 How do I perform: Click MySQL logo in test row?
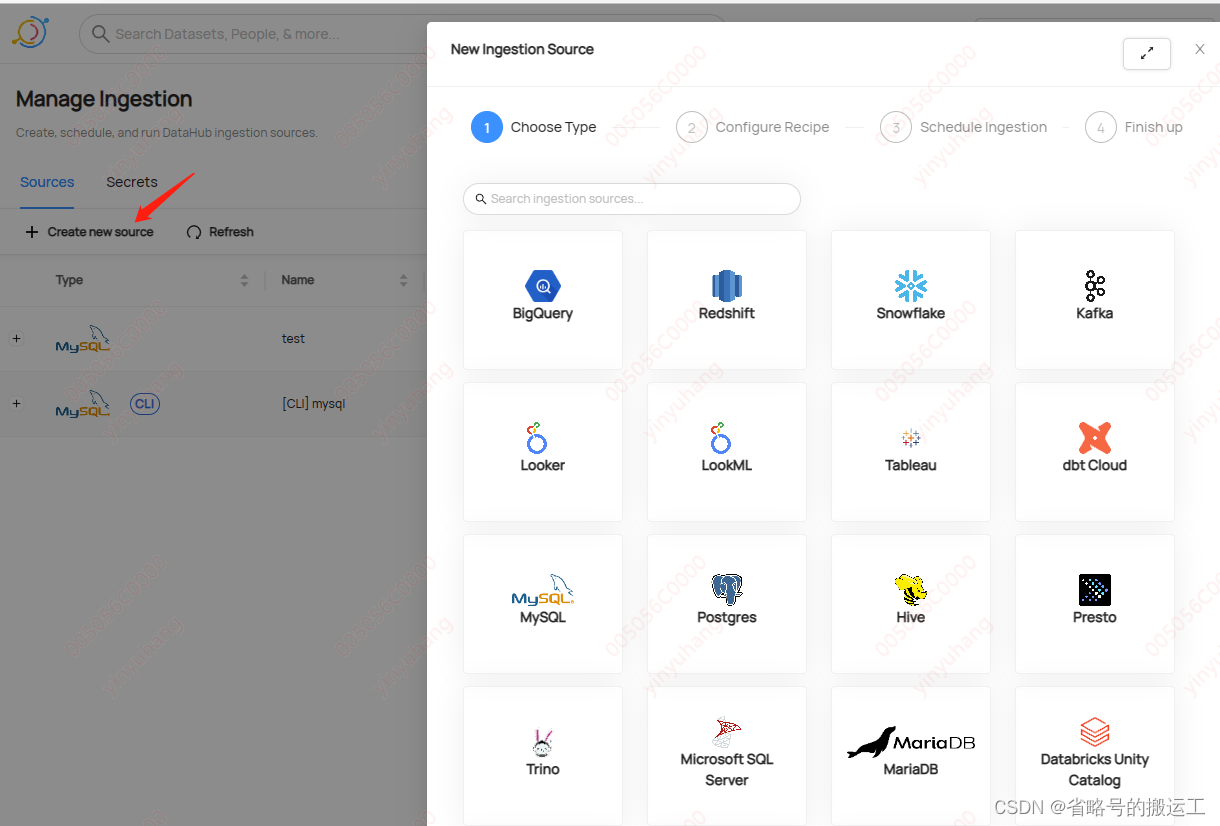(82, 339)
